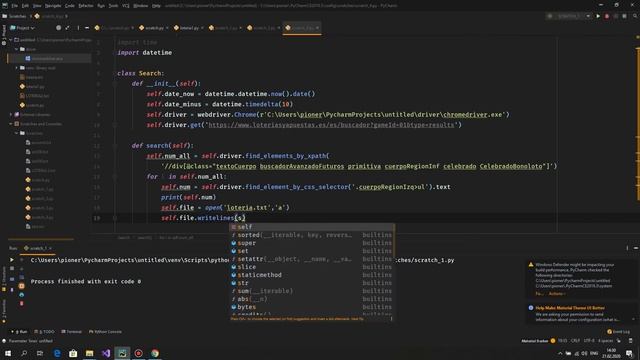Open the Project view dropdown
Viewport: 640px width, 360px height.
[x=23, y=28]
